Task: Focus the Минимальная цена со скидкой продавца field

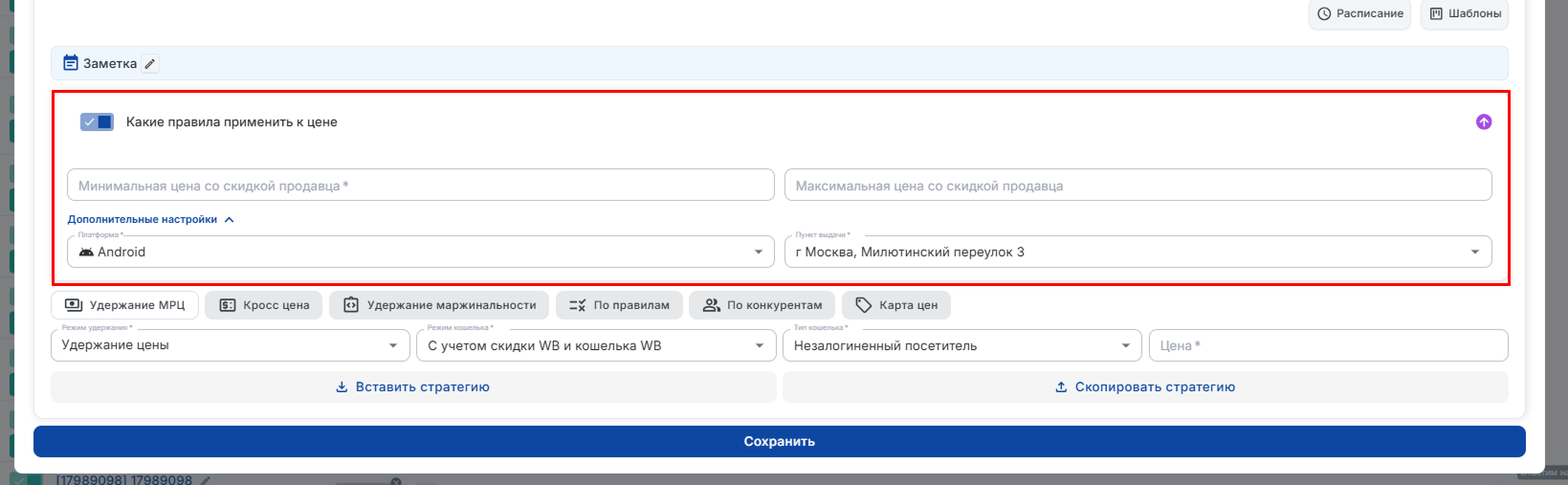Action: point(421,186)
